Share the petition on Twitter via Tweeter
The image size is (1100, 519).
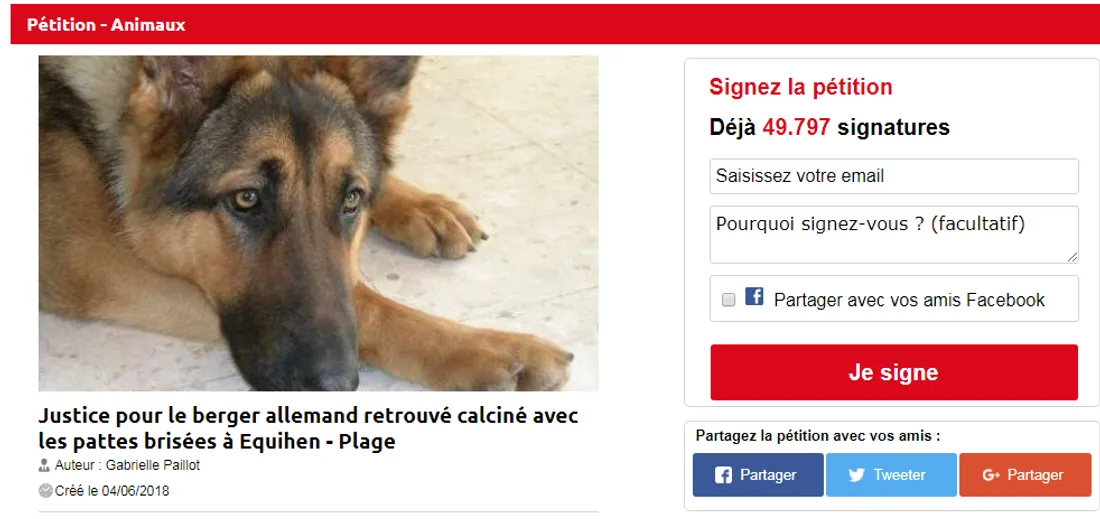pos(891,475)
